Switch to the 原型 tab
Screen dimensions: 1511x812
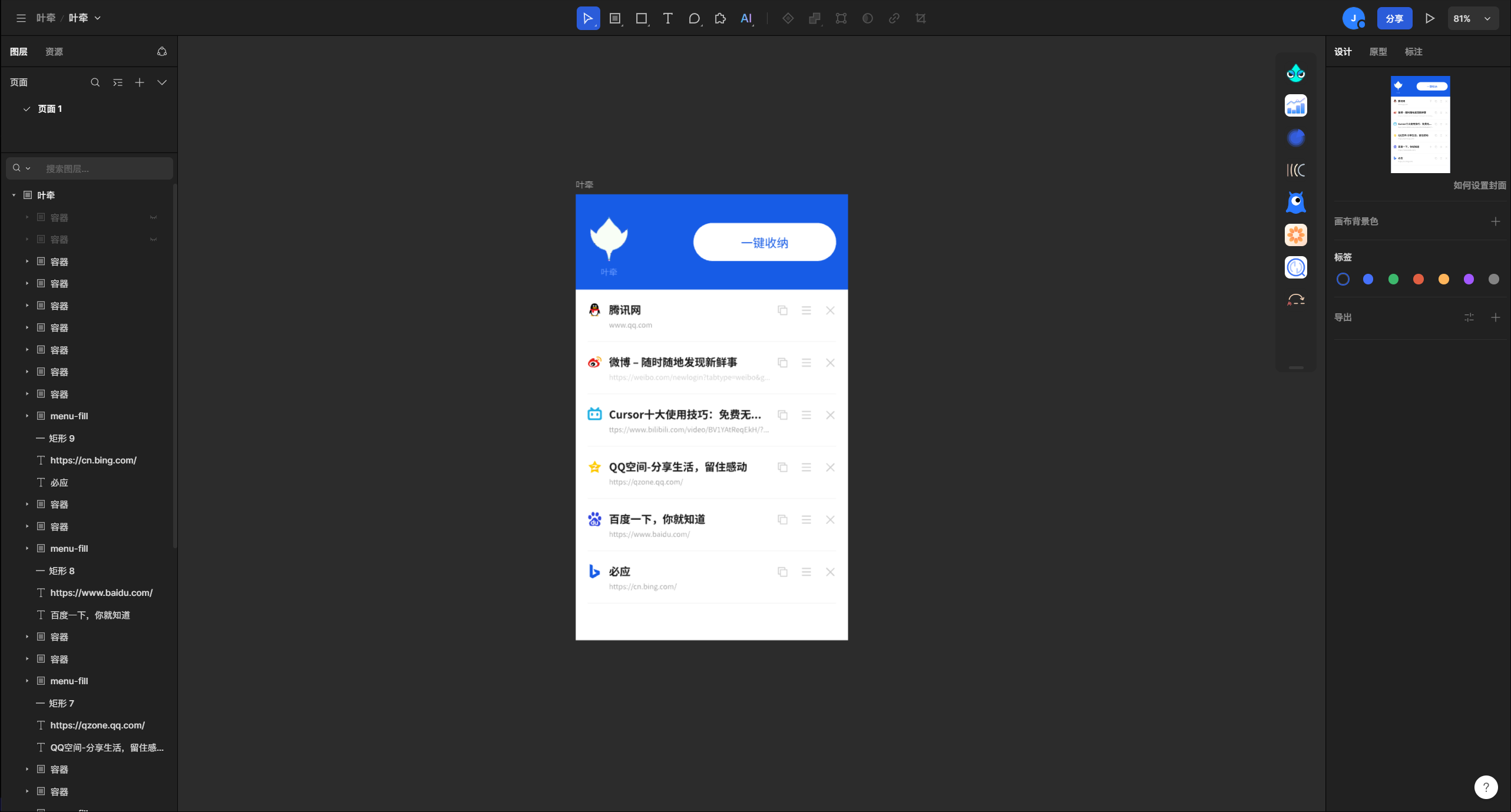tap(1378, 52)
